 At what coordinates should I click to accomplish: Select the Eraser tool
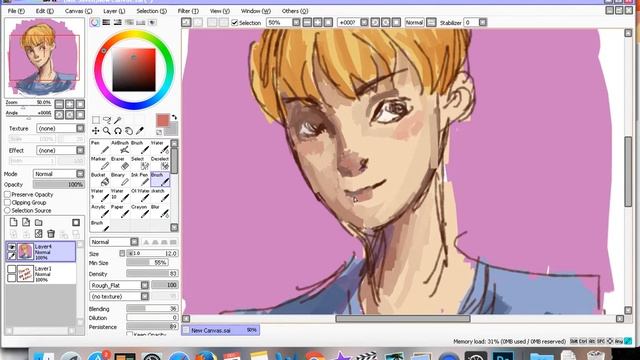[x=120, y=164]
